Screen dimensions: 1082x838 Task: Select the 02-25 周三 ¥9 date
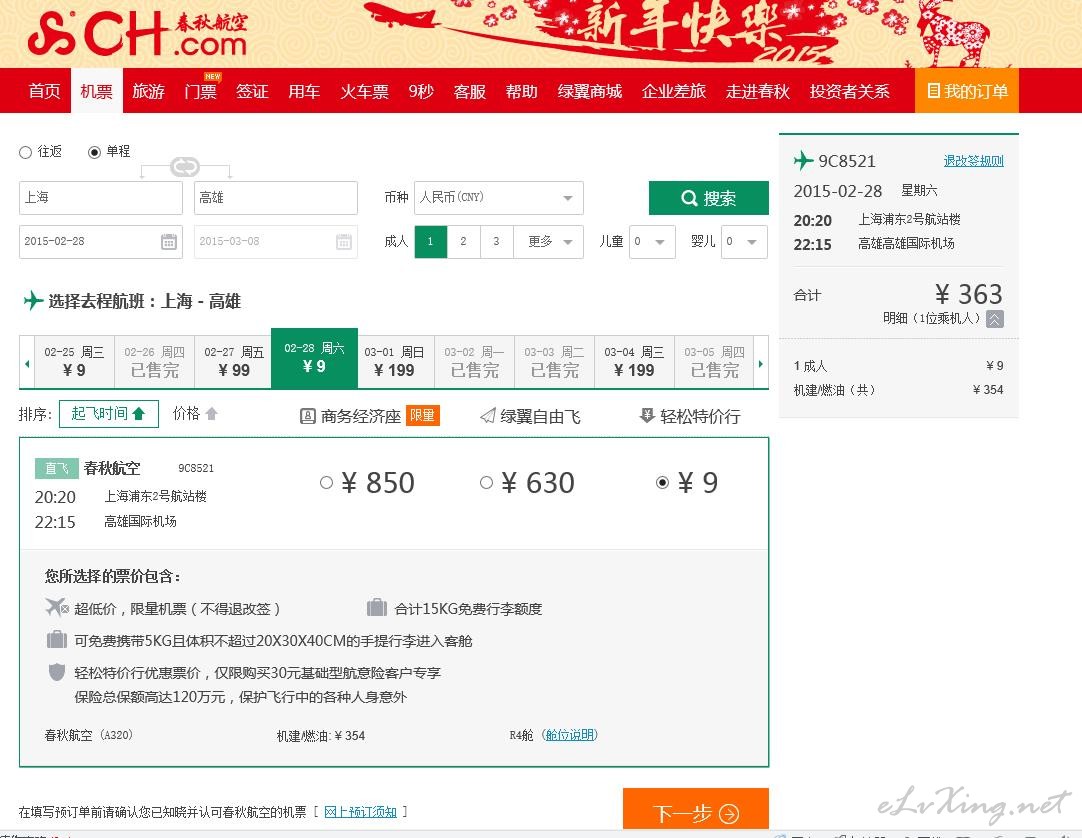75,362
